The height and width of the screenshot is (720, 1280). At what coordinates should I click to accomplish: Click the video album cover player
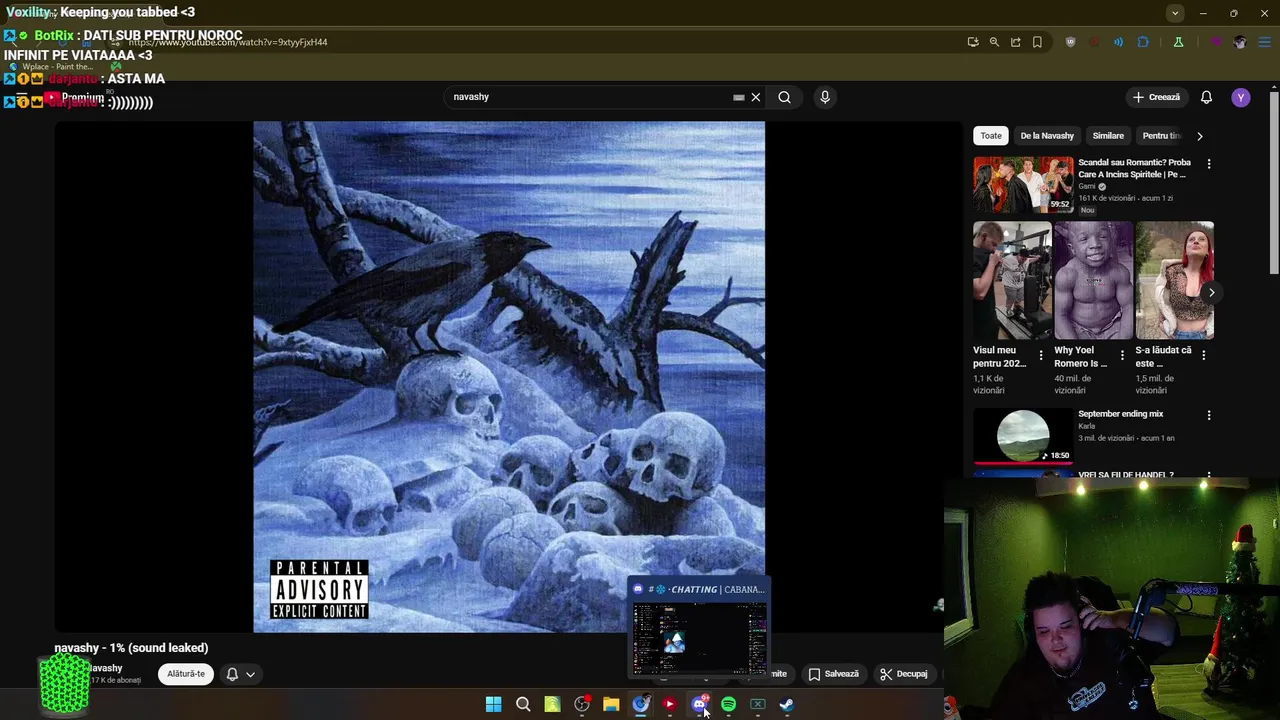coord(509,377)
